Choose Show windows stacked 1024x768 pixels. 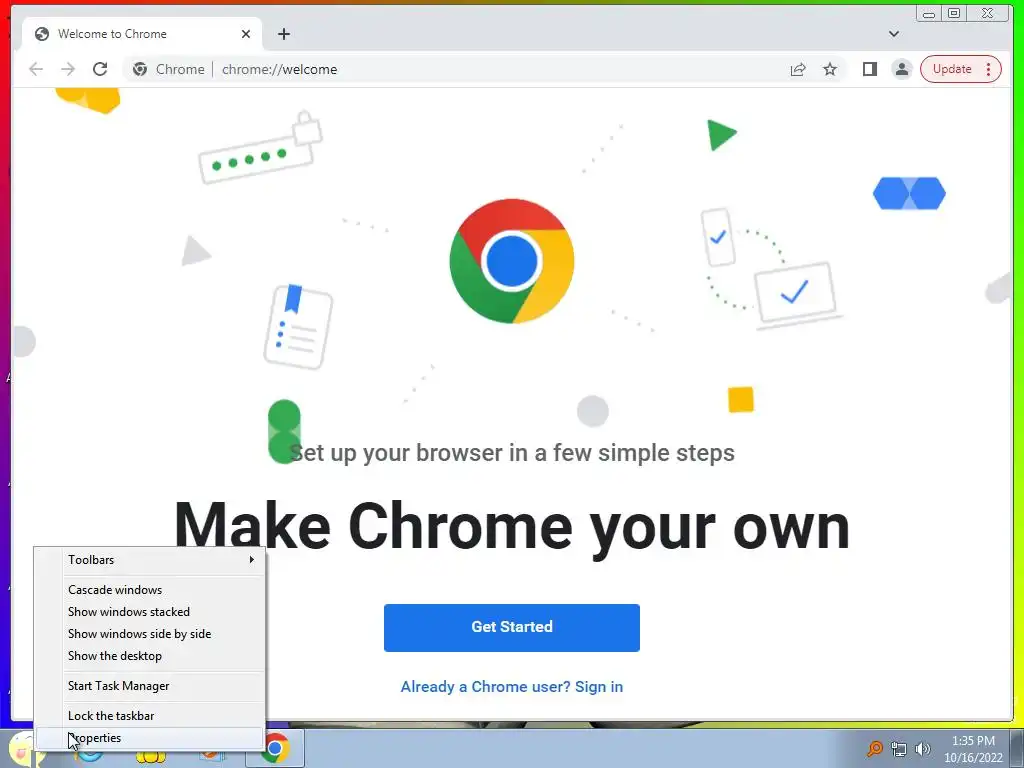(150, 612)
